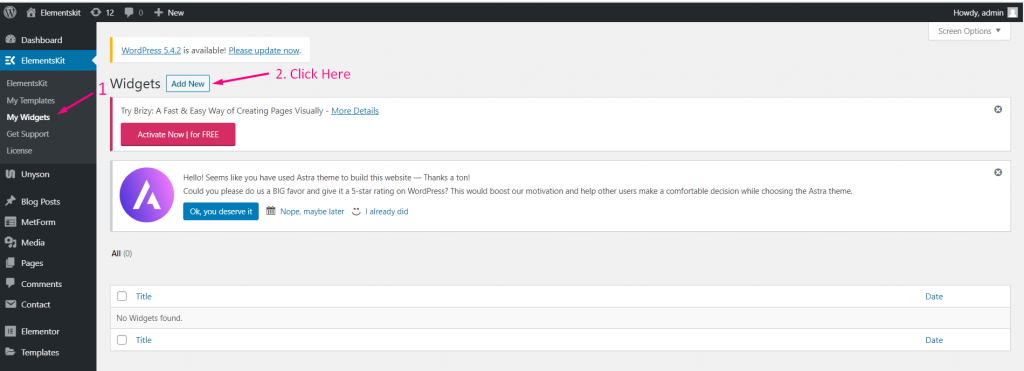This screenshot has width=1024, height=371.
Task: Dismiss the Astra rating notice
Action: click(998, 172)
